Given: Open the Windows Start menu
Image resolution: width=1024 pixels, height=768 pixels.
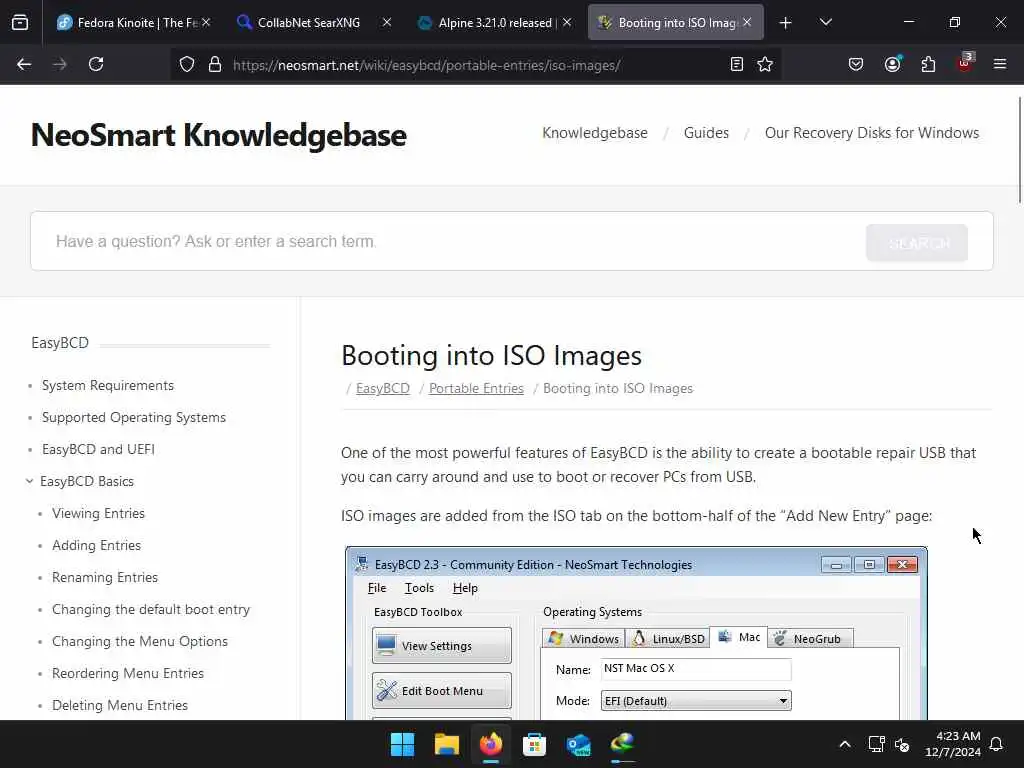Looking at the screenshot, I should tap(402, 744).
